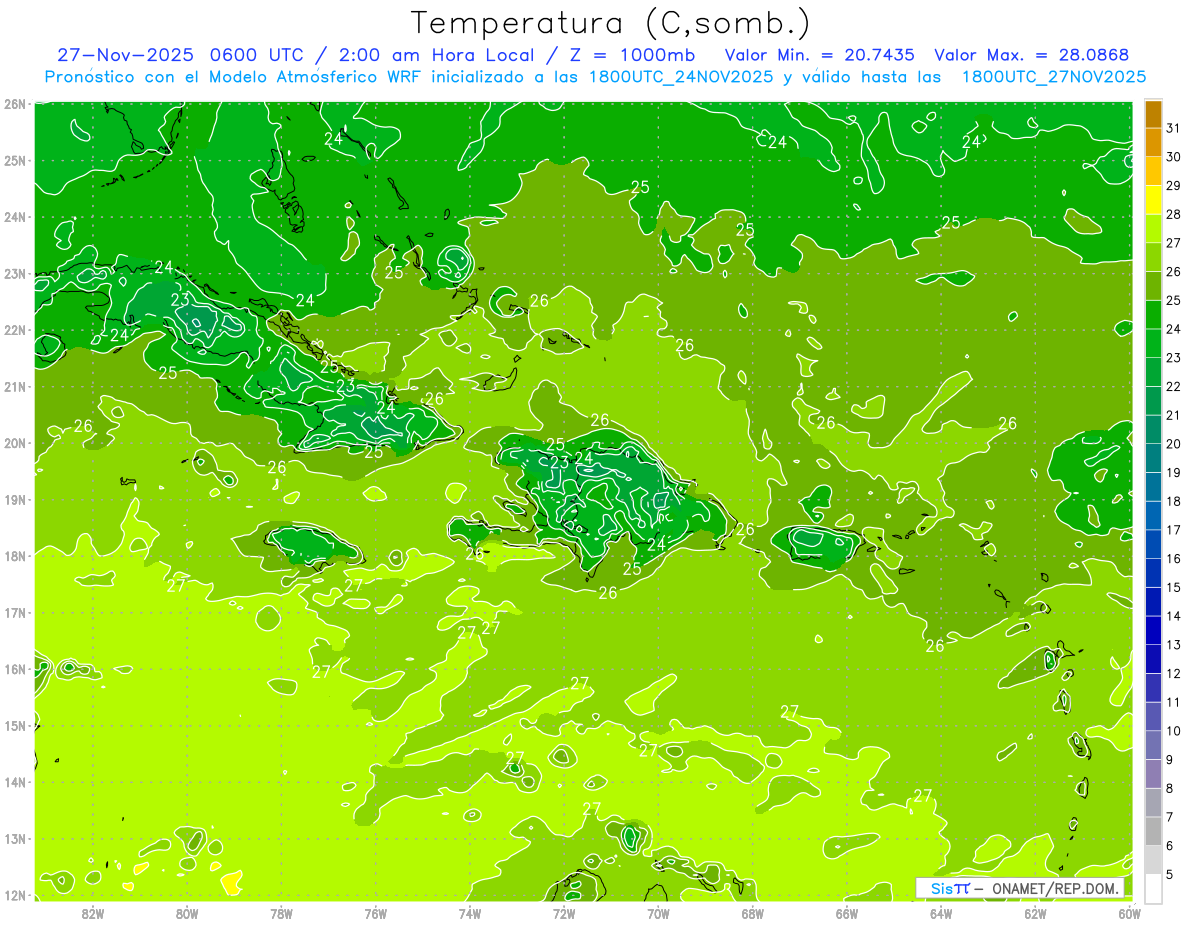Click the blue swatch between 17 and 18
The image size is (1200, 927).
click(1153, 515)
